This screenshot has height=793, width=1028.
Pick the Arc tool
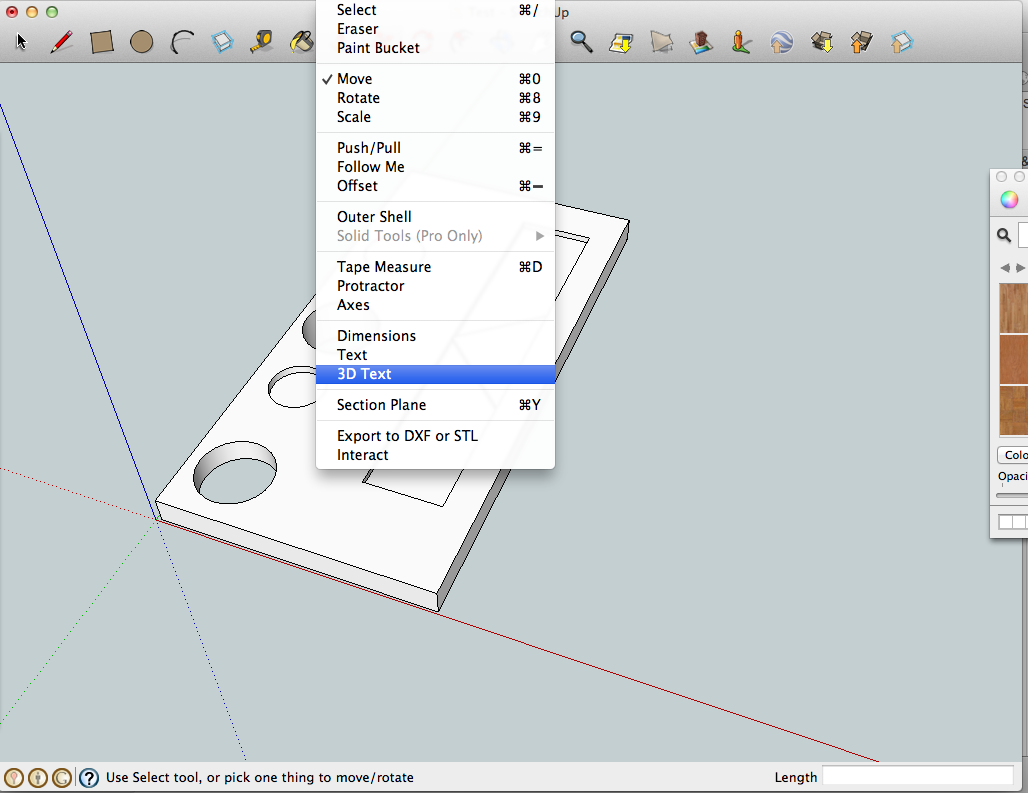pos(182,42)
